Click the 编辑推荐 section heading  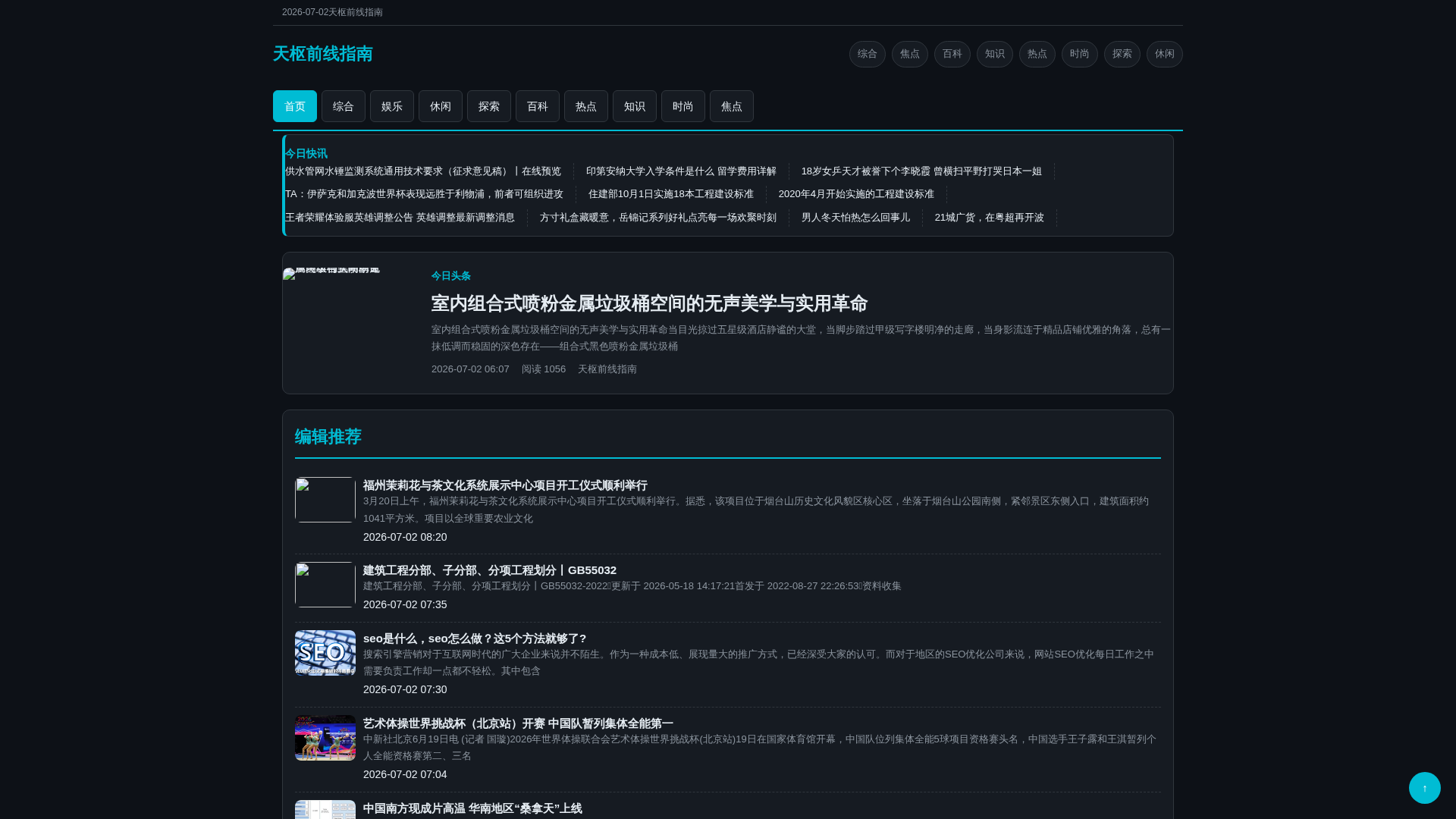click(328, 437)
